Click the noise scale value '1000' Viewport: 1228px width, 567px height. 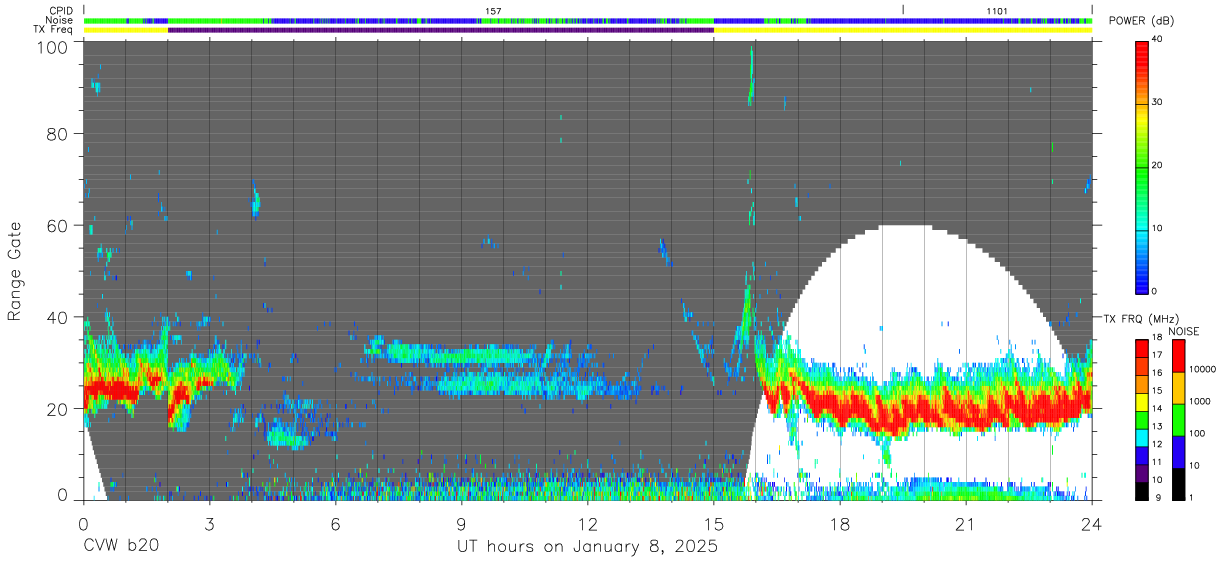click(x=1200, y=401)
